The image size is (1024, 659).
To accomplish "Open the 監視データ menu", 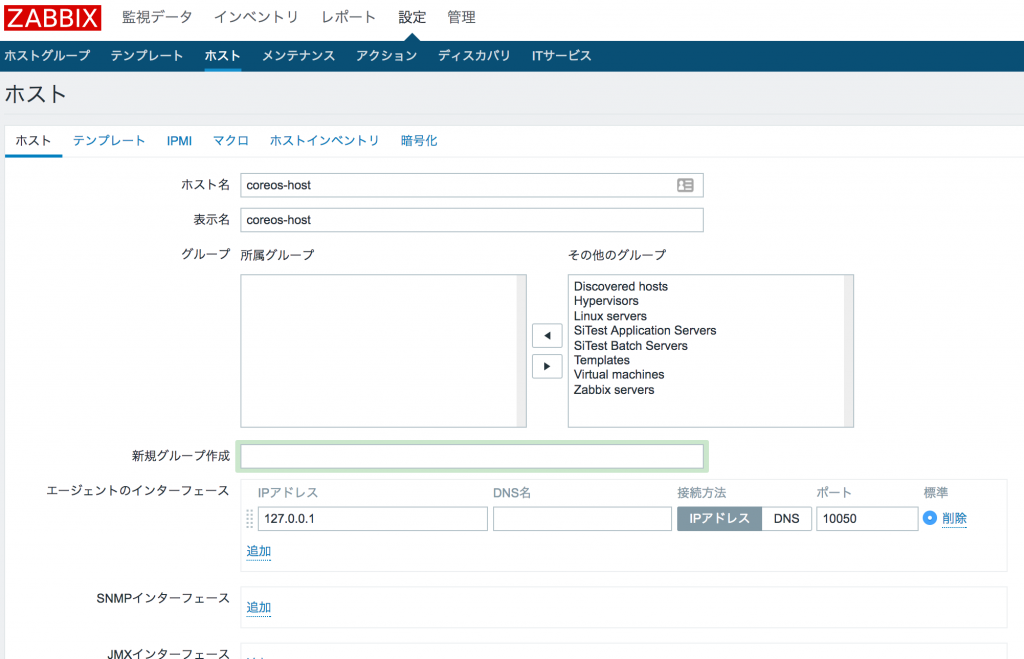I will click(x=157, y=18).
